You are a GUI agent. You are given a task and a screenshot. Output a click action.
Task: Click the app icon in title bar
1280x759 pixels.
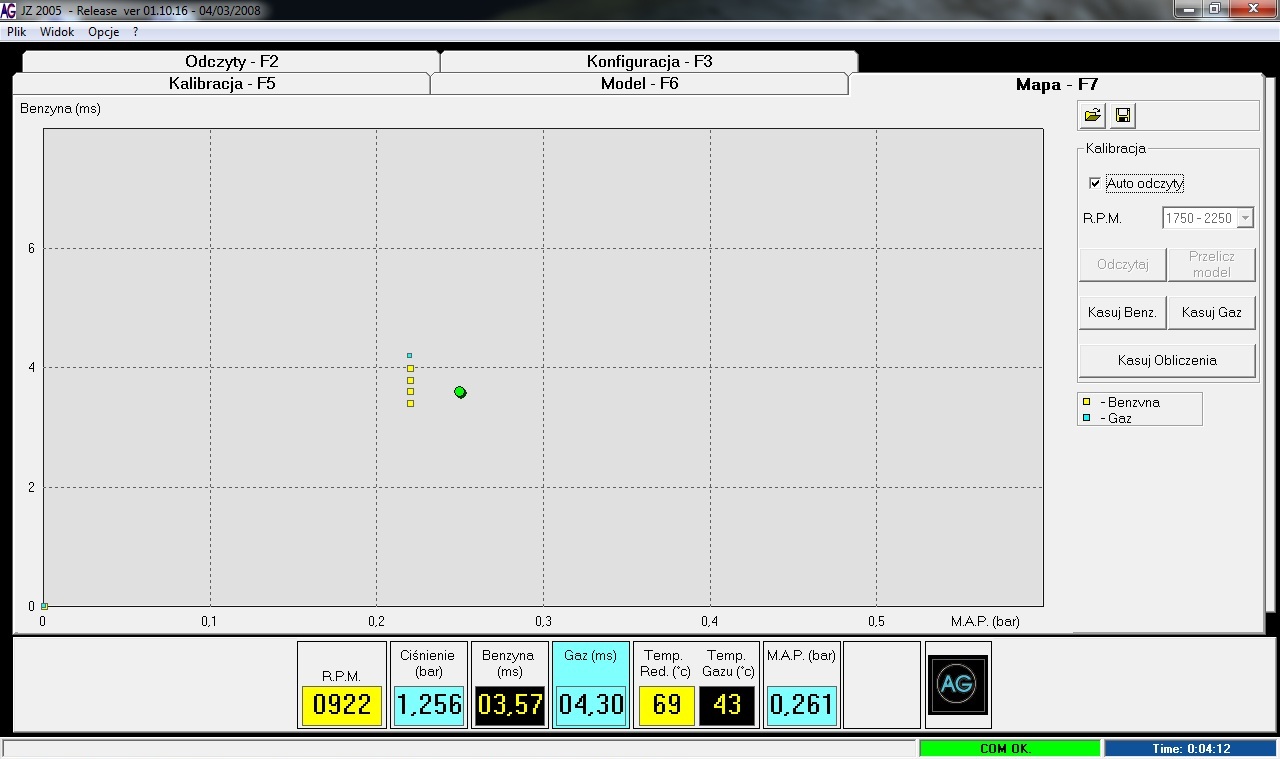pyautogui.click(x=8, y=10)
